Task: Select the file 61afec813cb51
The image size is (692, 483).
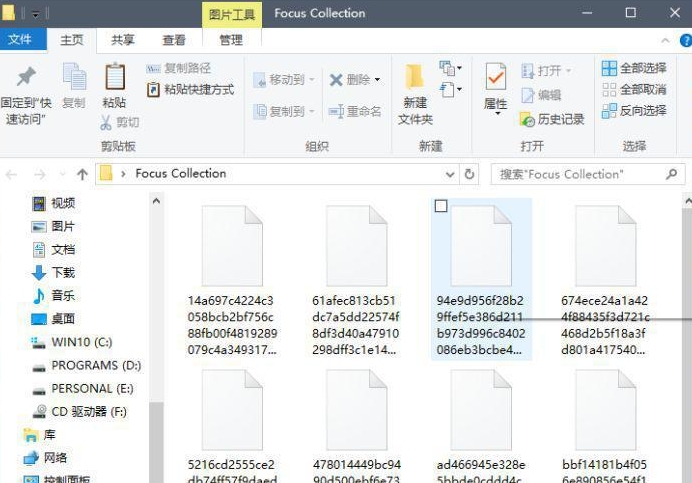Action: (356, 280)
